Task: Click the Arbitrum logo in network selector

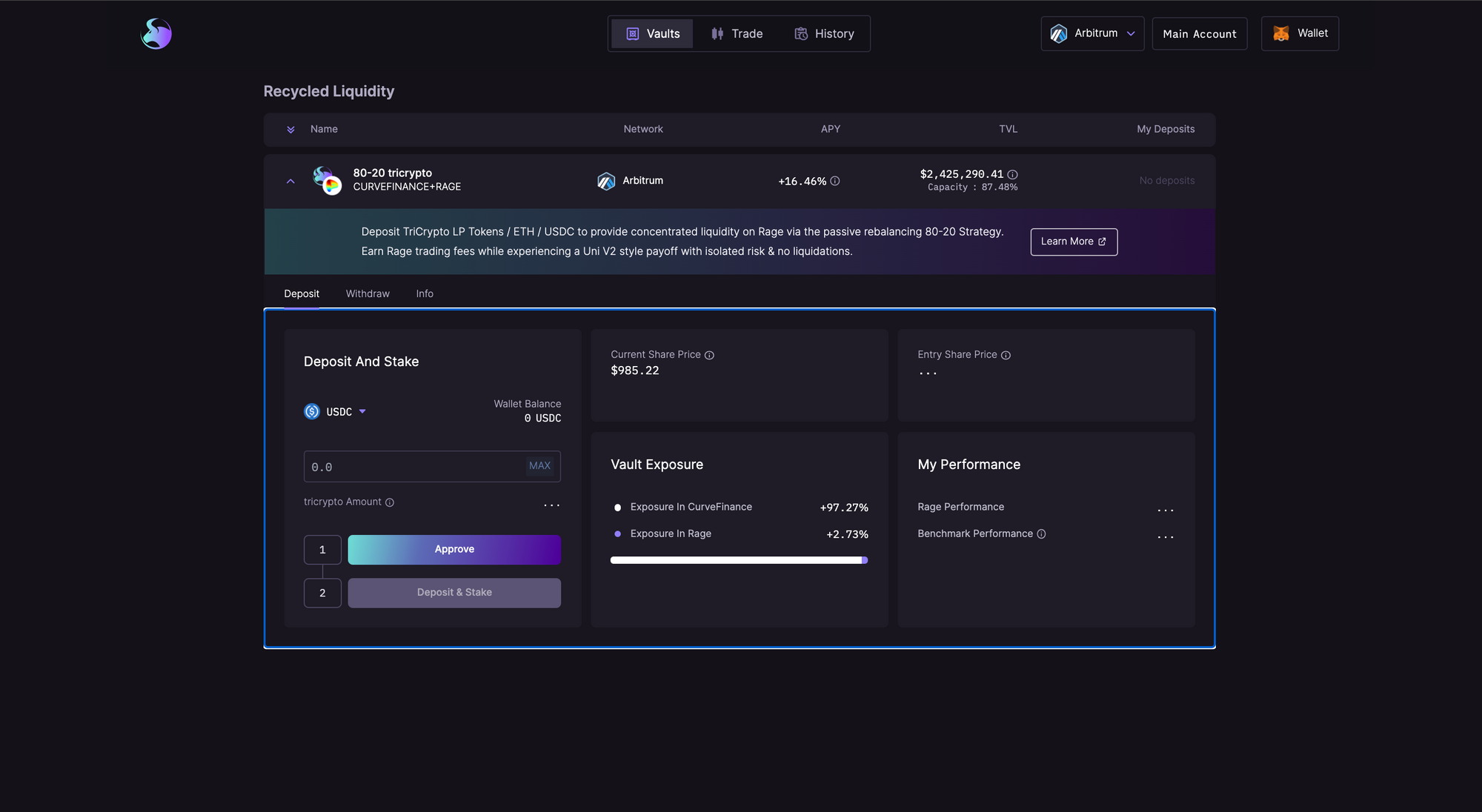Action: (x=1059, y=33)
